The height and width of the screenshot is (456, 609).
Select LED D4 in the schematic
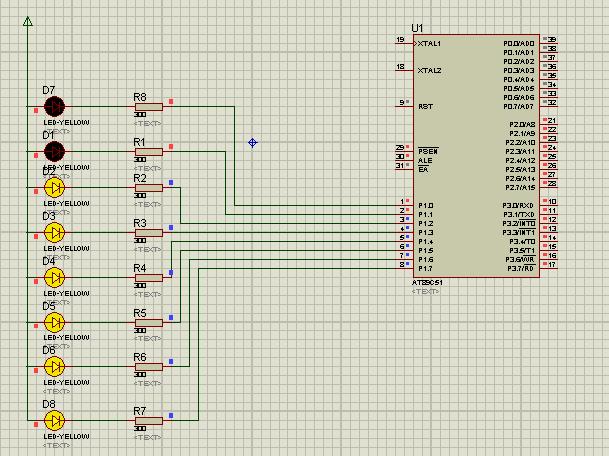pos(54,278)
